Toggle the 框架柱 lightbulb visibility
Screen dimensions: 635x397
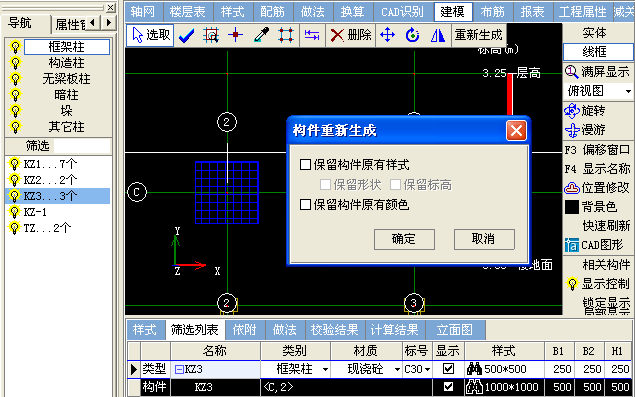point(15,47)
